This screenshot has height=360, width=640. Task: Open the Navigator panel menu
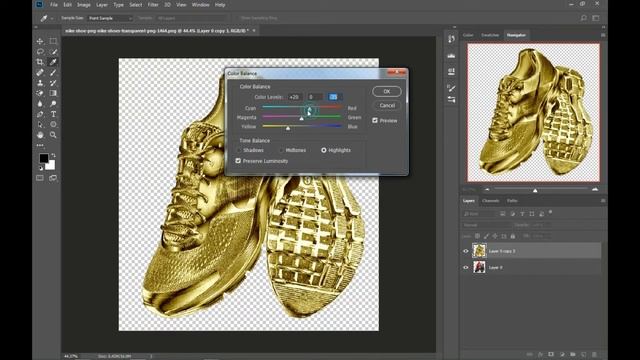click(x=603, y=35)
